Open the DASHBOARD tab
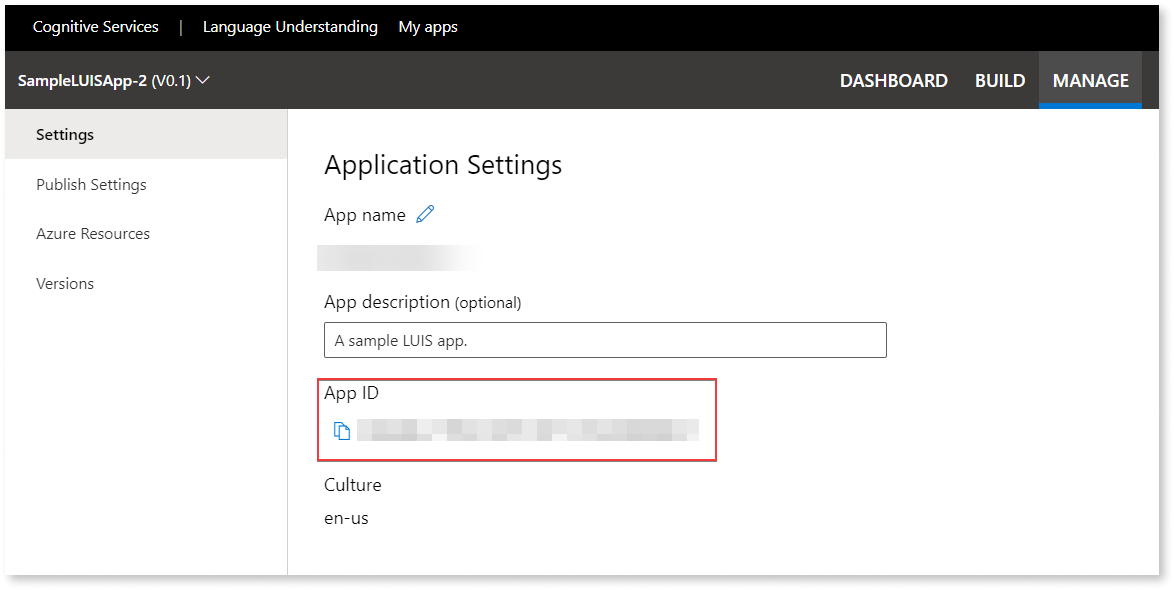This screenshot has width=1174, height=590. [x=894, y=80]
